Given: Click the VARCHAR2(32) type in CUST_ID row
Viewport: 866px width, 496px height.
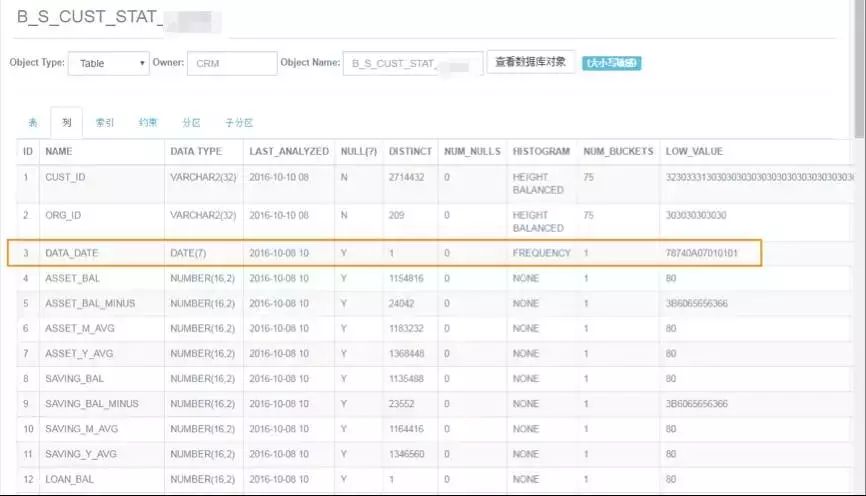Looking at the screenshot, I should coord(203,177).
